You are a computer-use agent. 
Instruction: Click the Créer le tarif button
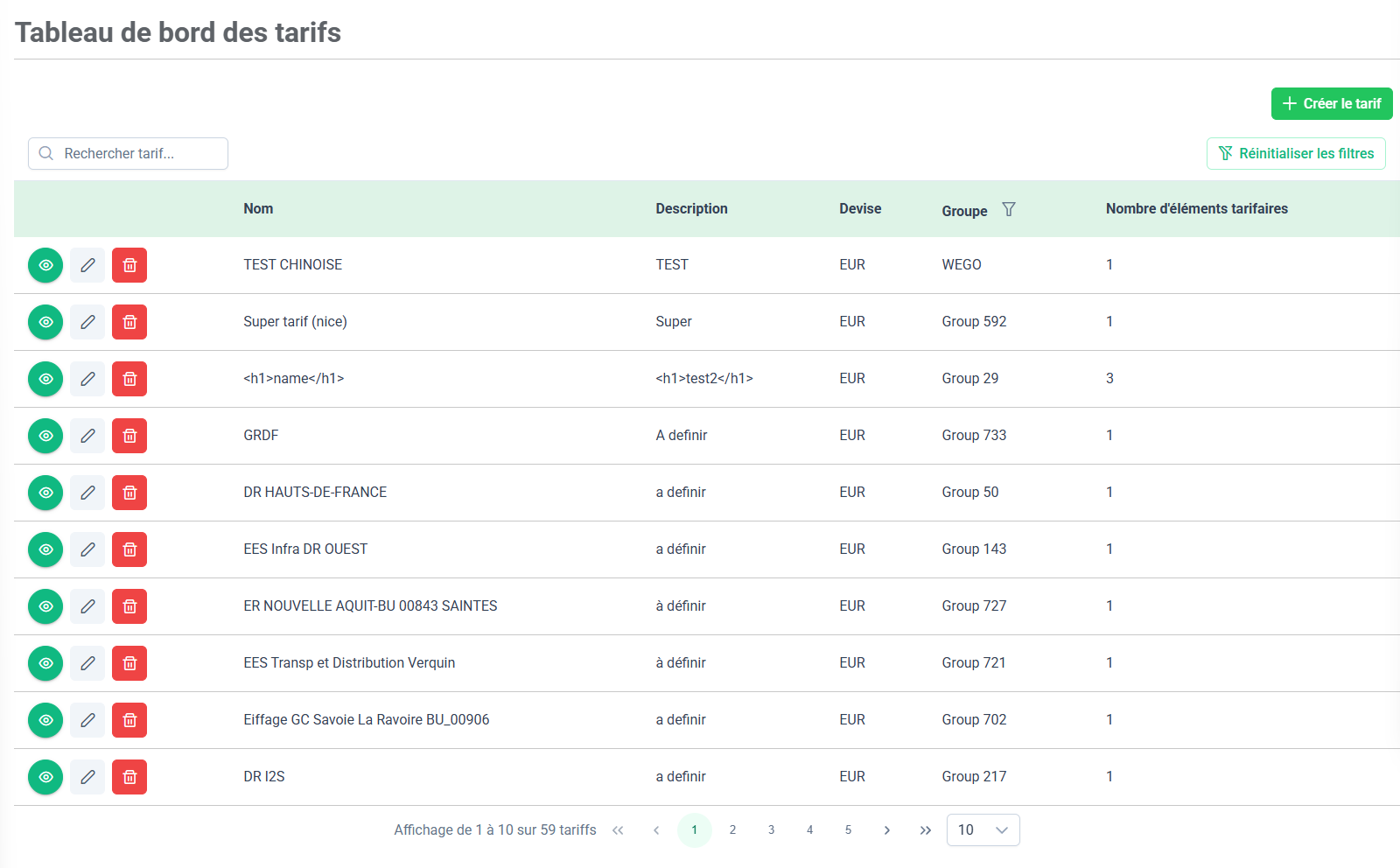[1331, 103]
